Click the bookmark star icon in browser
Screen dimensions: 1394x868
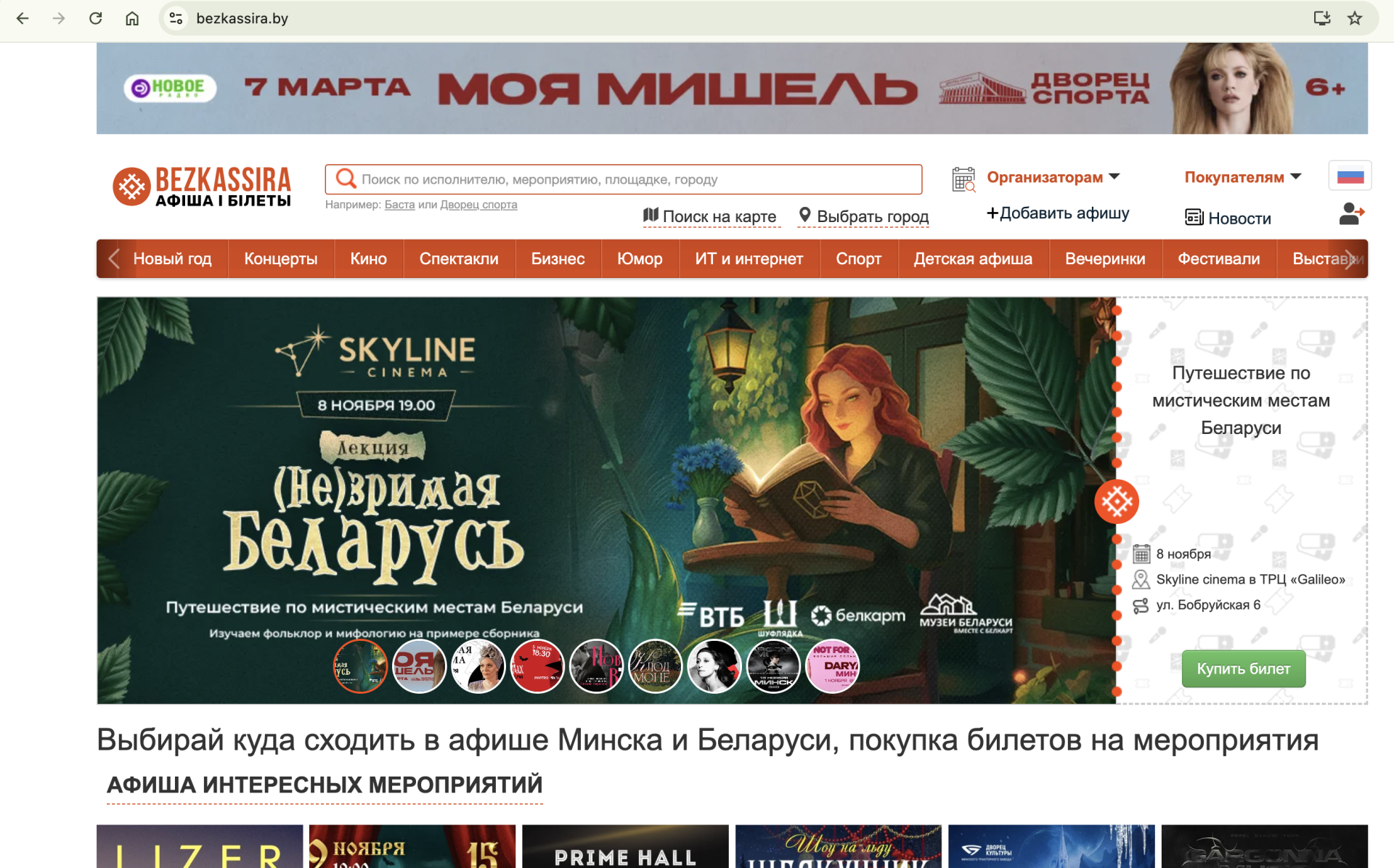coord(1355,18)
